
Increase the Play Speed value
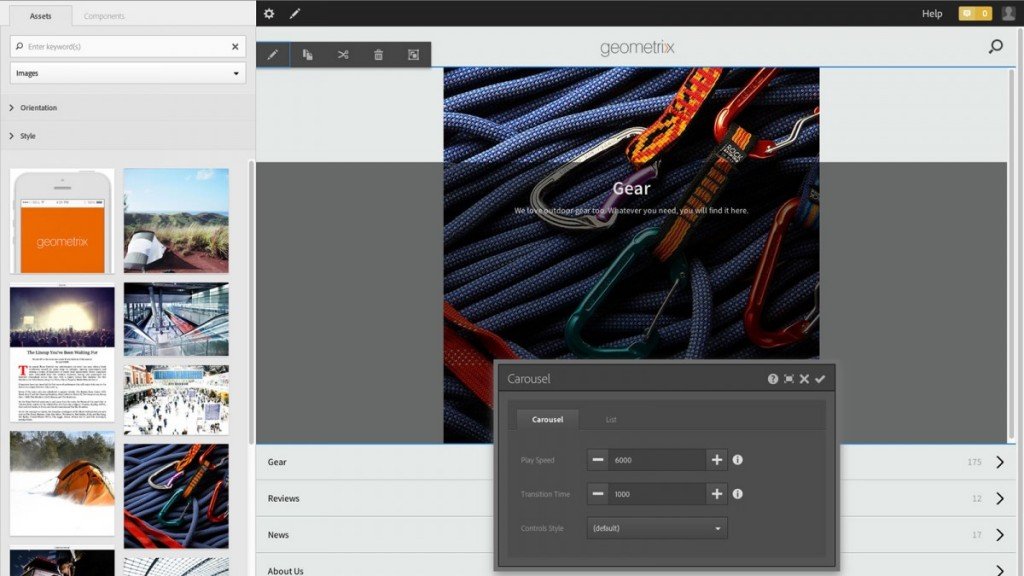coord(716,460)
